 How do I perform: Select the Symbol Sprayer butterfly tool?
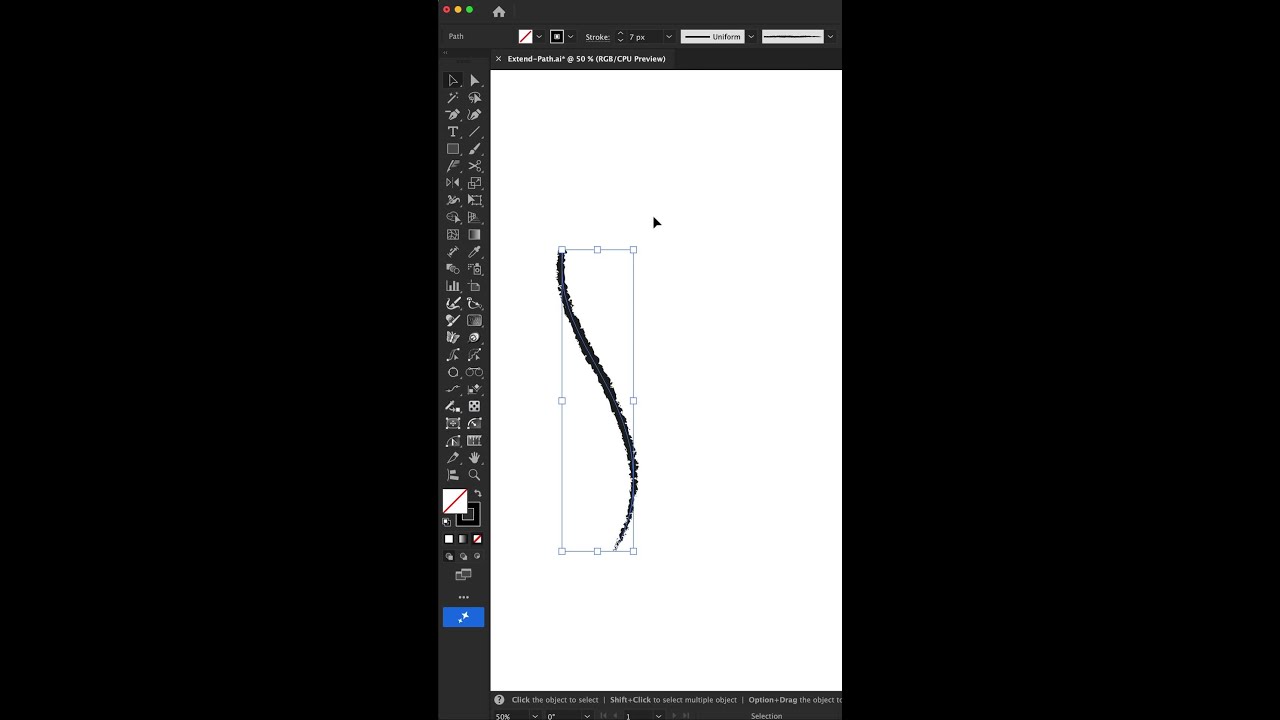coord(453,337)
